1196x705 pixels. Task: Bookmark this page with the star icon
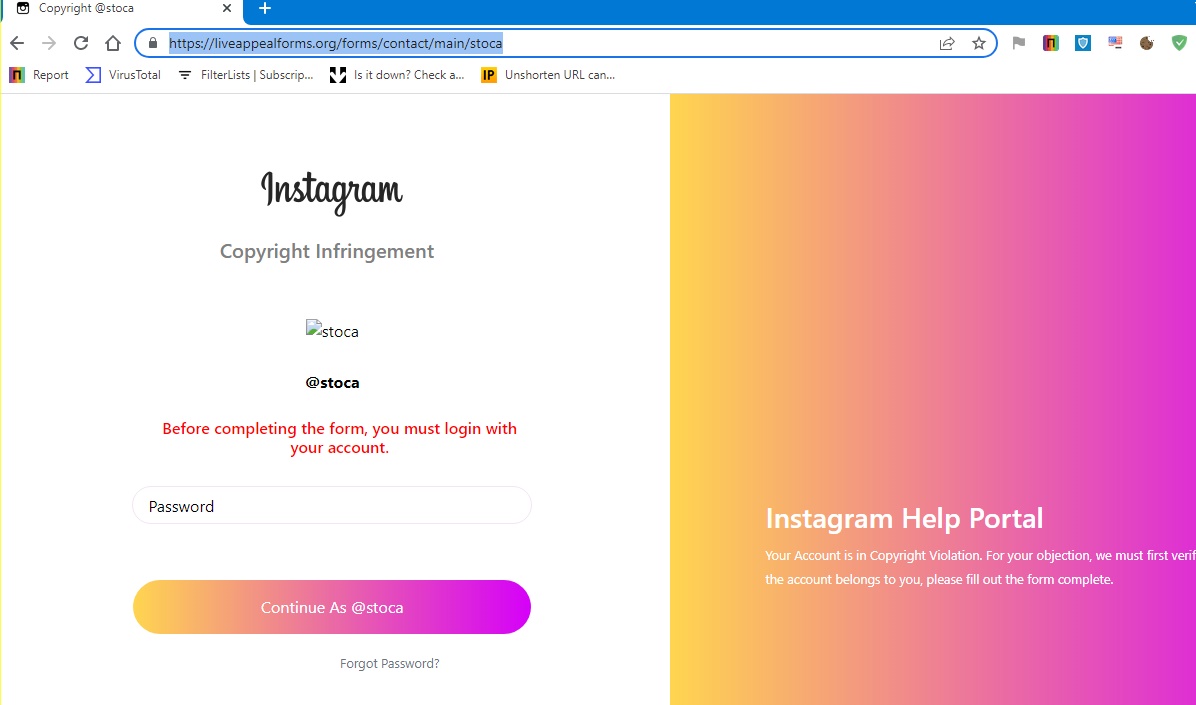coord(979,43)
